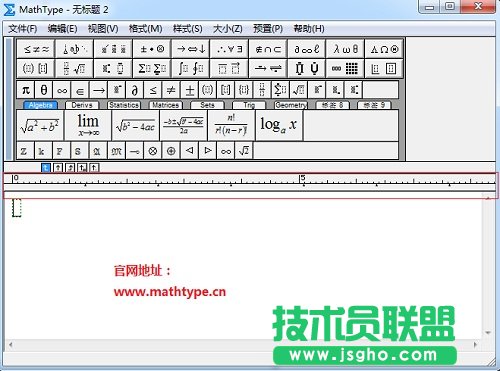
Task: Open the integral templates palette
Action: 191,69
